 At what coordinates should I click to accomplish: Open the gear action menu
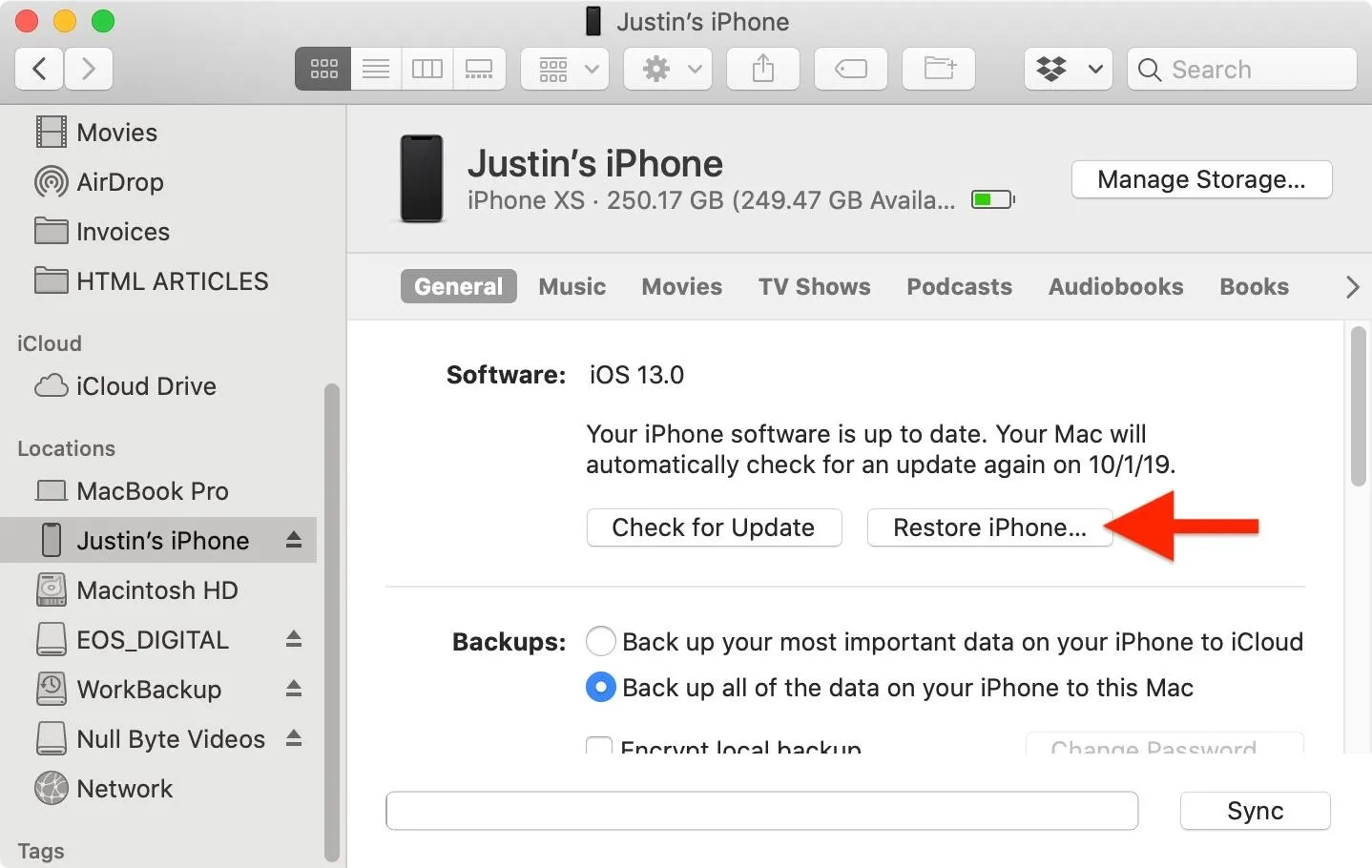pos(668,69)
